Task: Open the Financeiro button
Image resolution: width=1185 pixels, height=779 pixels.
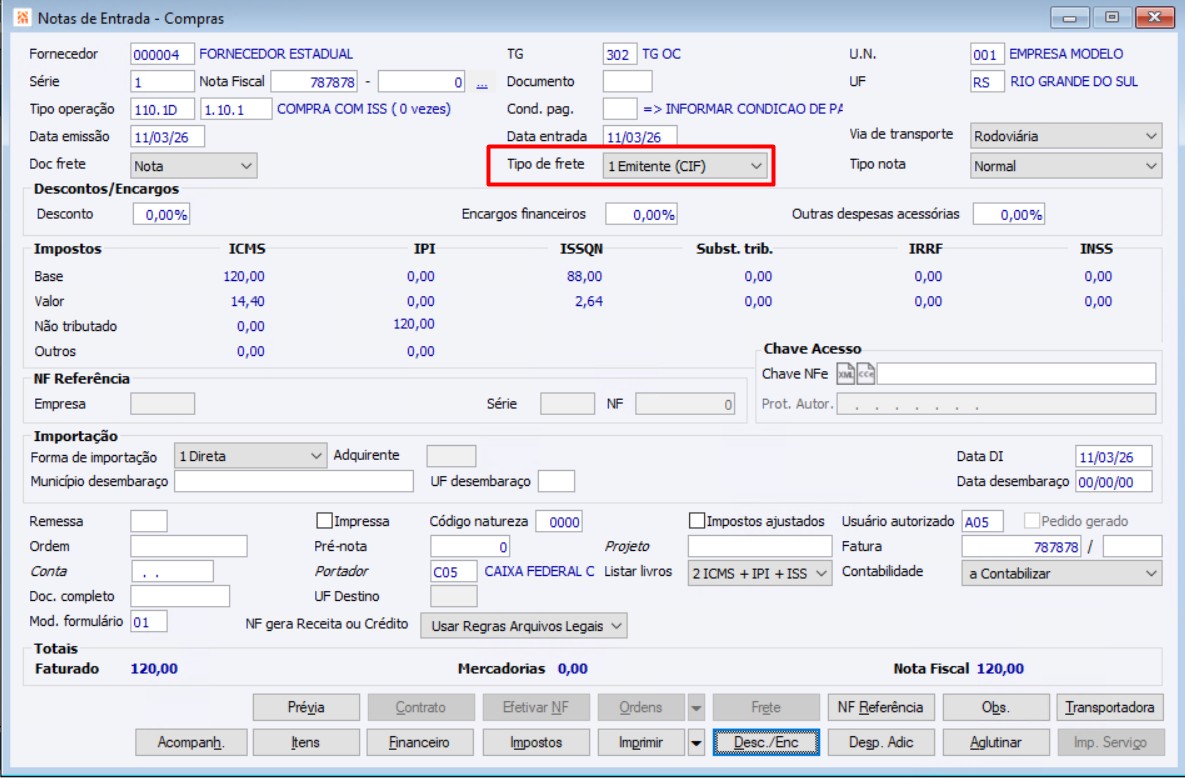Action: pyautogui.click(x=420, y=742)
